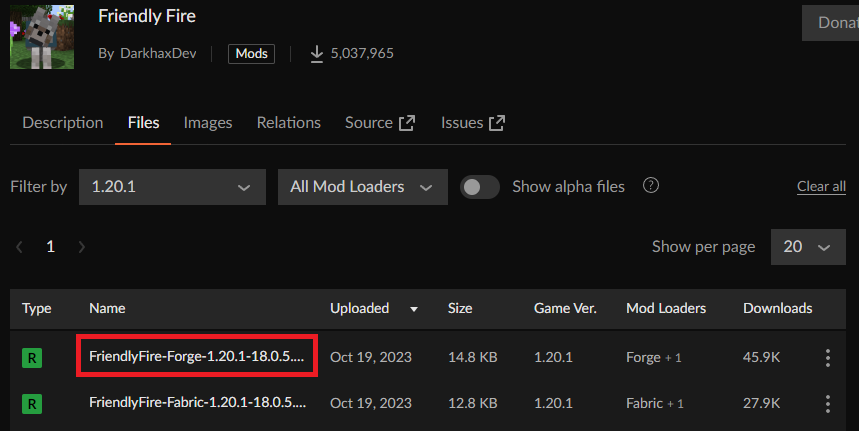Switch to the Description tab

(63, 123)
